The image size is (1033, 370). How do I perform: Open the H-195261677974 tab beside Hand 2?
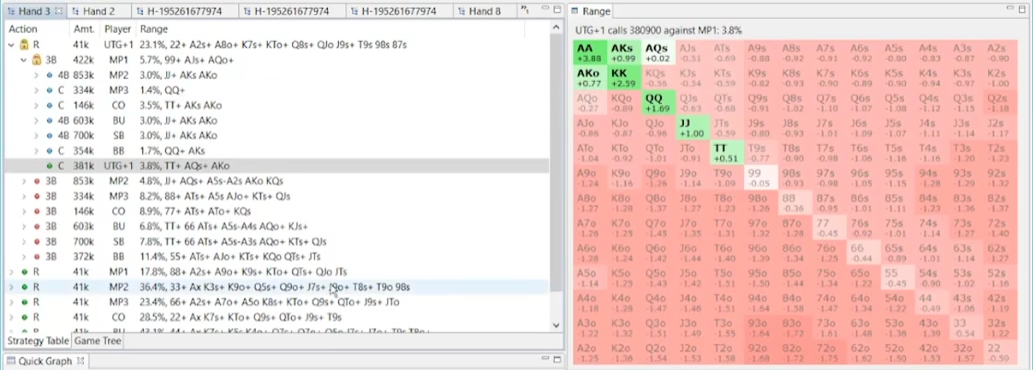pos(185,11)
